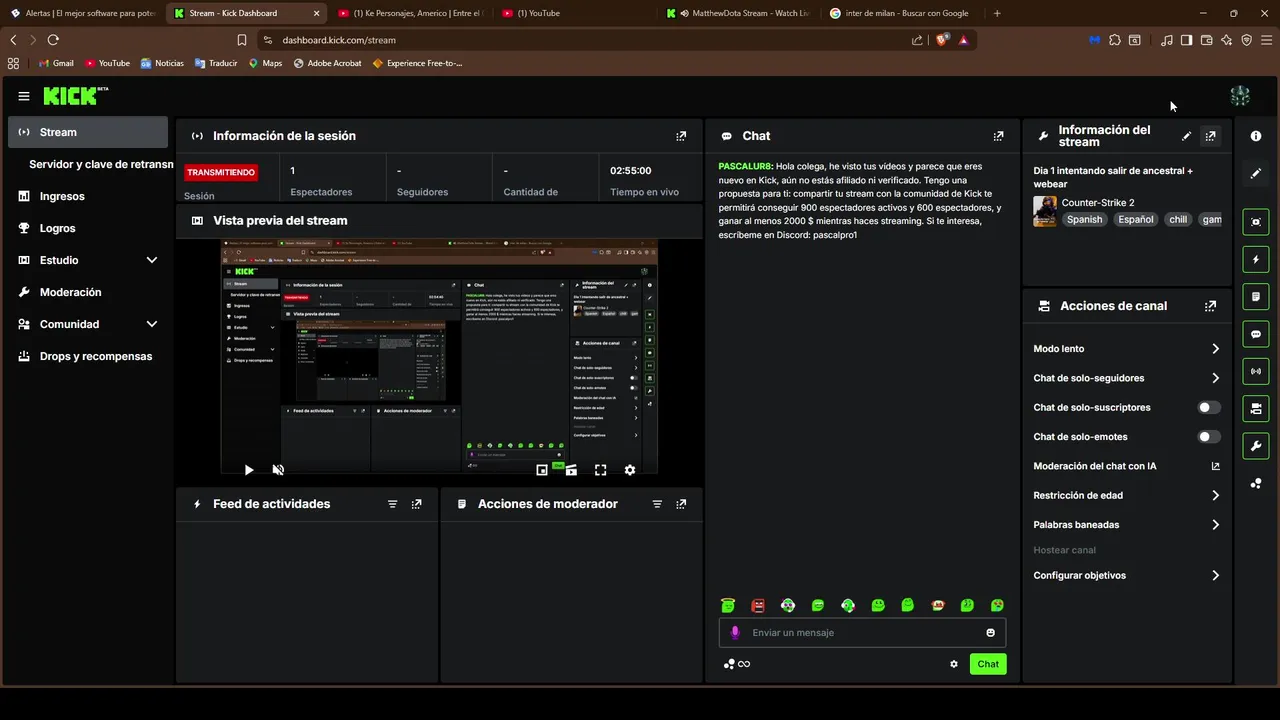Unmute the stream preview audio

(278, 470)
